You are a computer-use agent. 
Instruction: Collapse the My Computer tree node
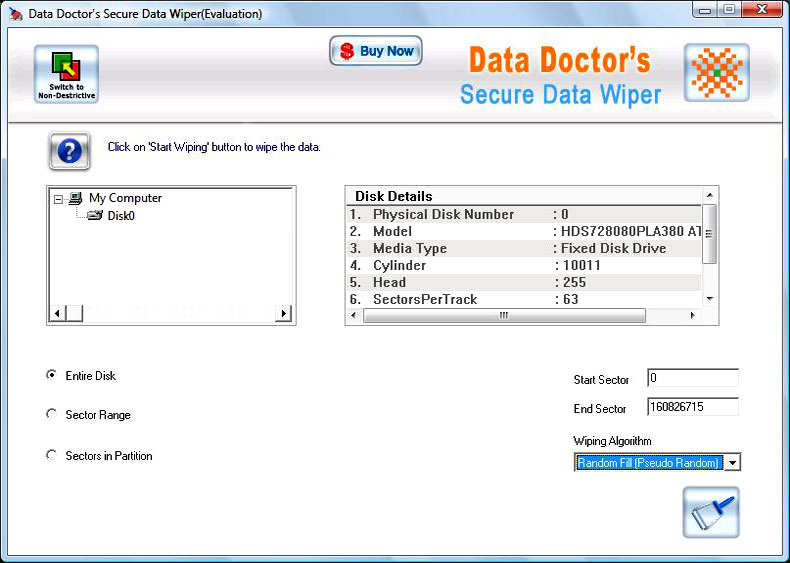tap(58, 199)
